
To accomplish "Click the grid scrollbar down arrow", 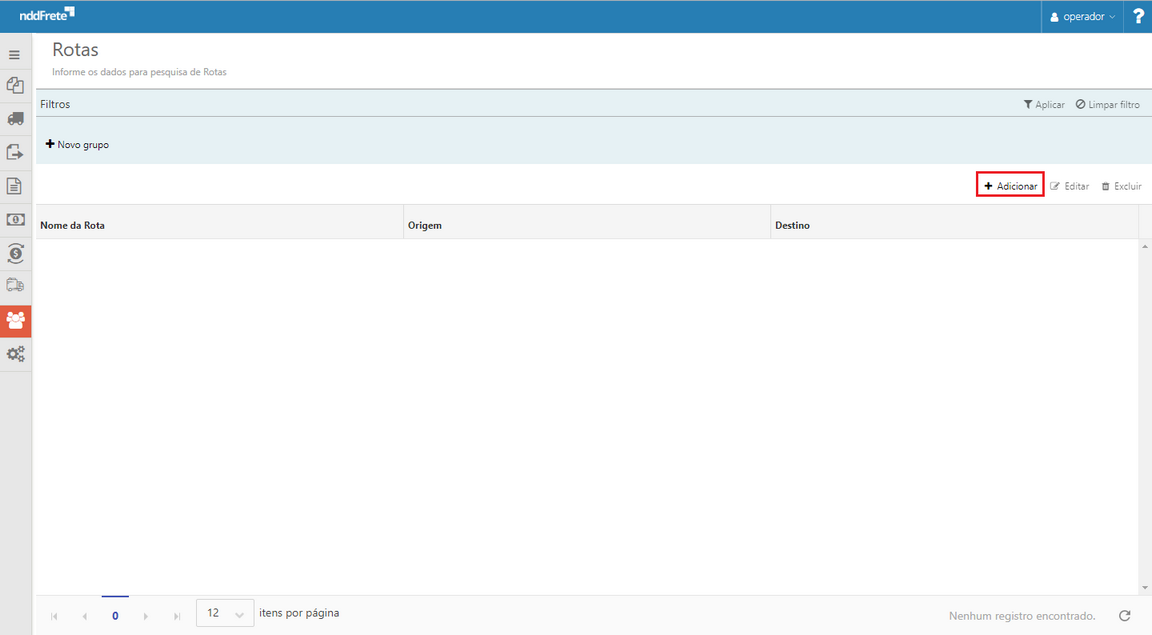I will click(x=1145, y=588).
